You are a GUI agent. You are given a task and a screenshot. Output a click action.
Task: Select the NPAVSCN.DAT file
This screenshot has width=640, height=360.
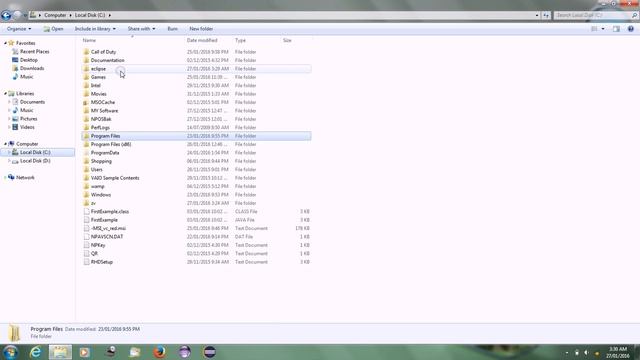click(107, 237)
